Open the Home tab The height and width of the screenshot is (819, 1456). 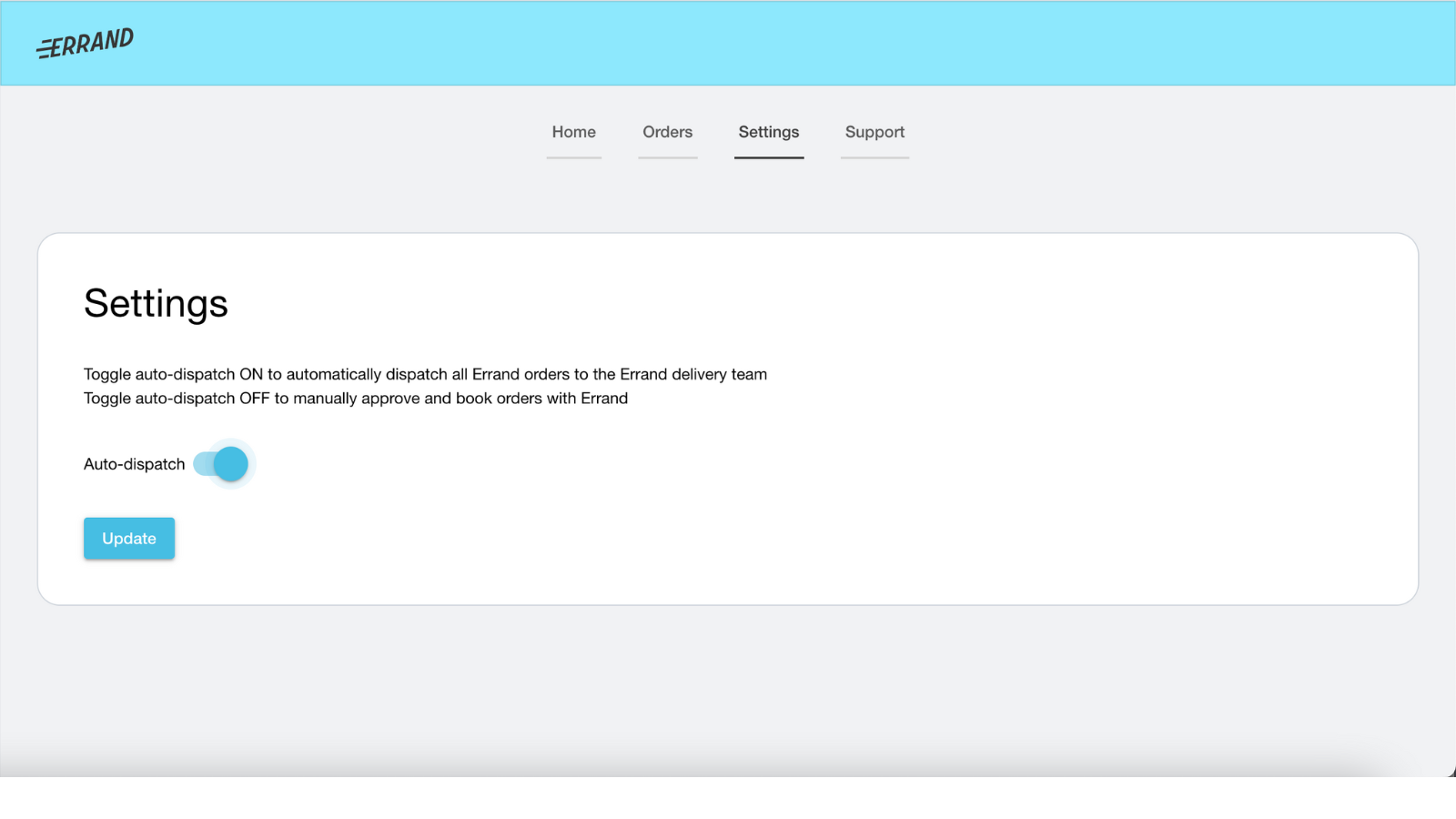click(x=573, y=133)
